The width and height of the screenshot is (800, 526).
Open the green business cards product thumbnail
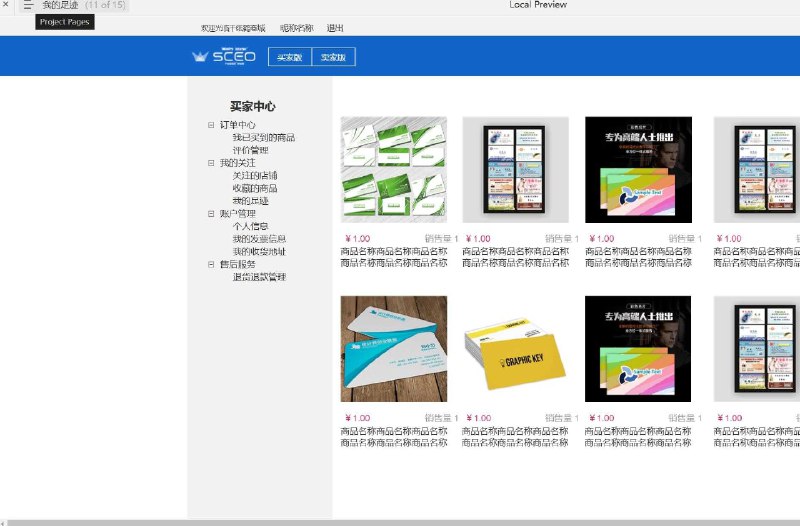click(394, 169)
